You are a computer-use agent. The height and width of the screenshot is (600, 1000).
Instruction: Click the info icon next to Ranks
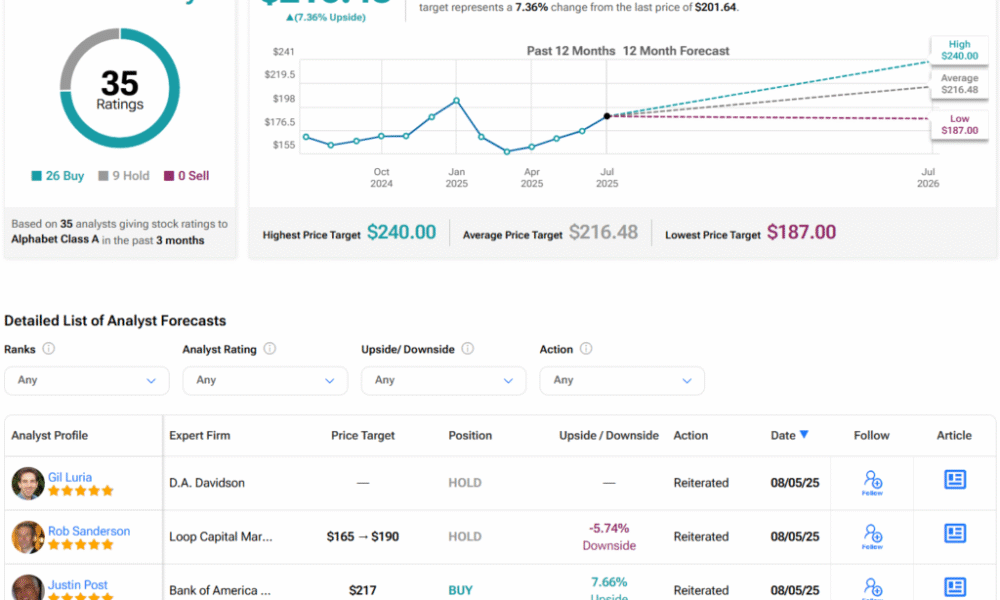[x=48, y=349]
